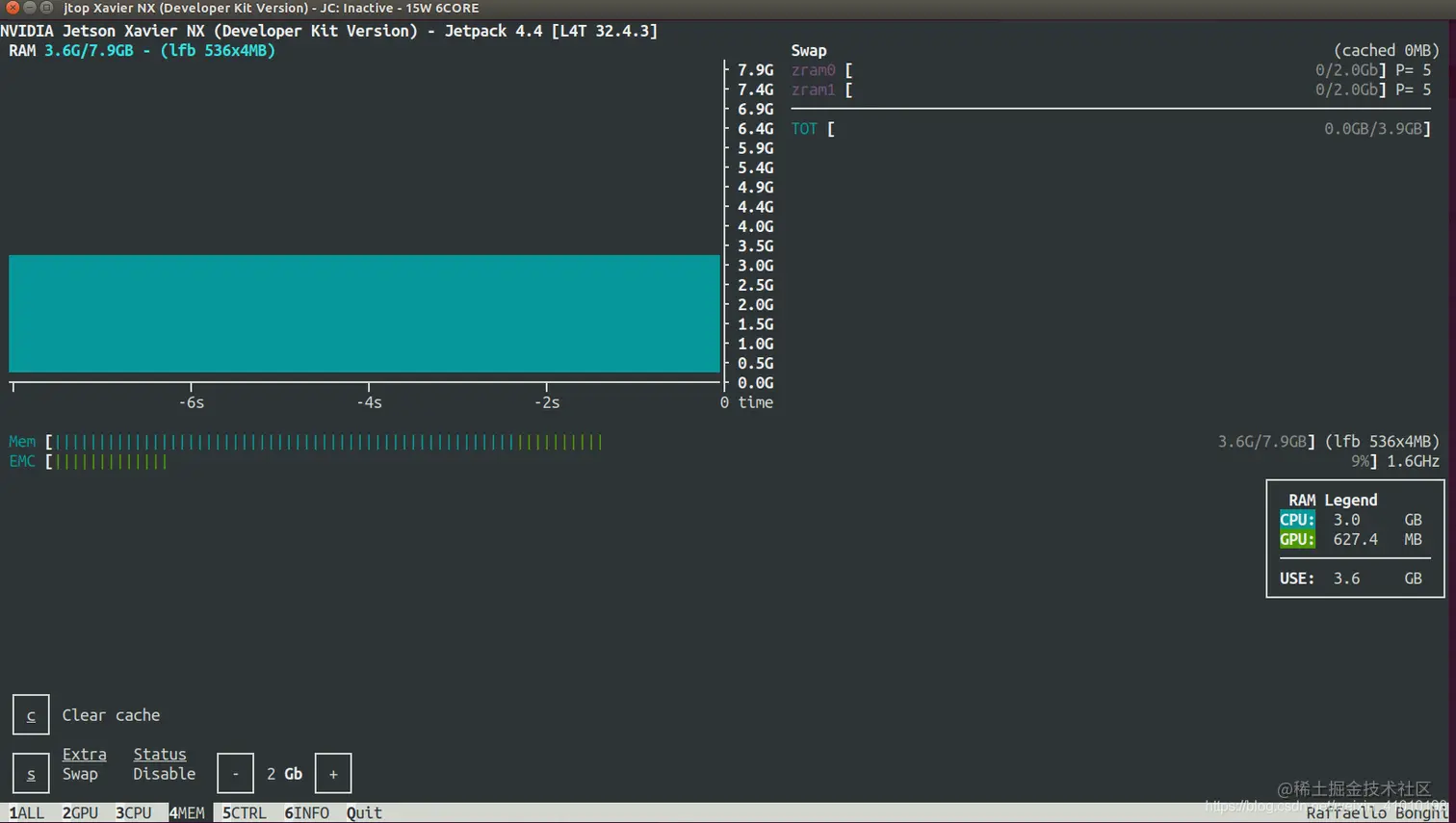The image size is (1456, 823).
Task: Click the 'Status Disable' text
Action: coord(165,764)
